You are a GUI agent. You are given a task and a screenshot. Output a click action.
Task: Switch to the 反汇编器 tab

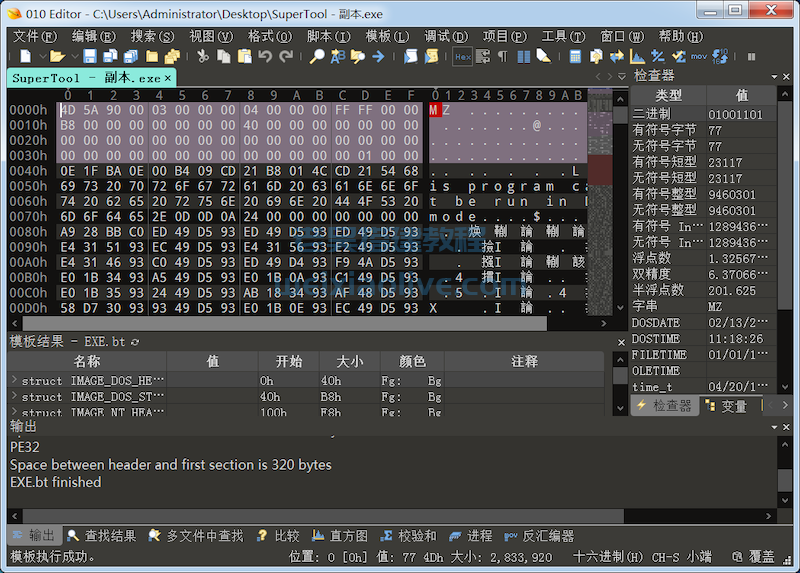click(x=539, y=536)
